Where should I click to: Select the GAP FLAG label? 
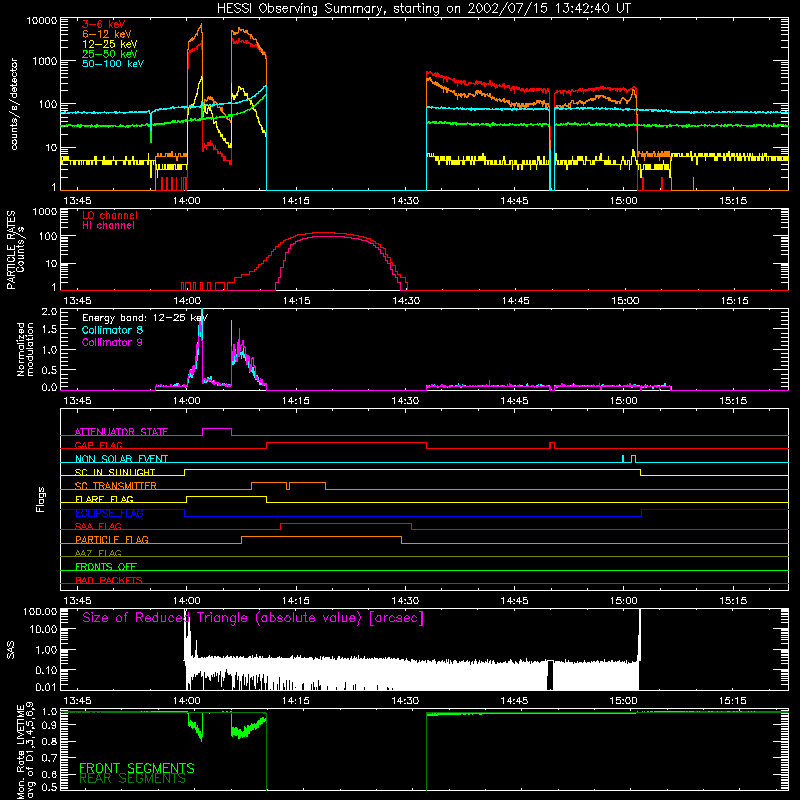(x=98, y=445)
